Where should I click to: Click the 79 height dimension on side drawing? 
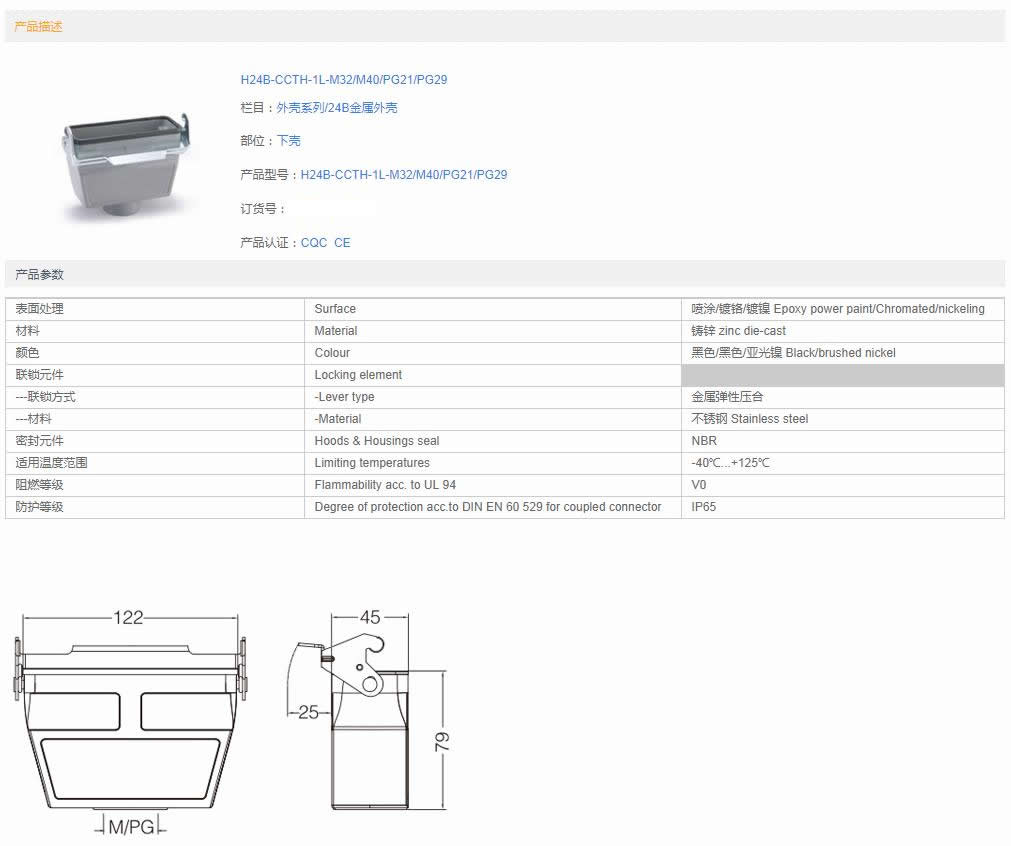pyautogui.click(x=442, y=741)
